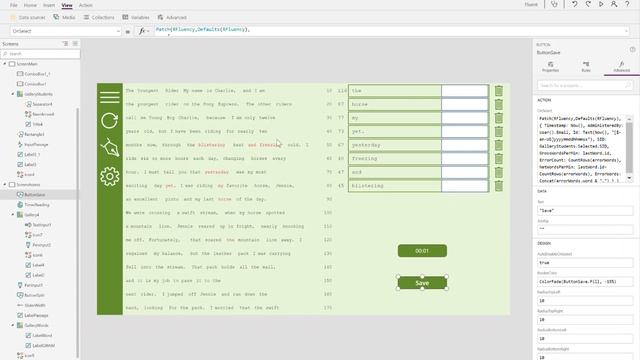Click the circular reload icon in green sidebar
The image size is (640, 360).
110,120
